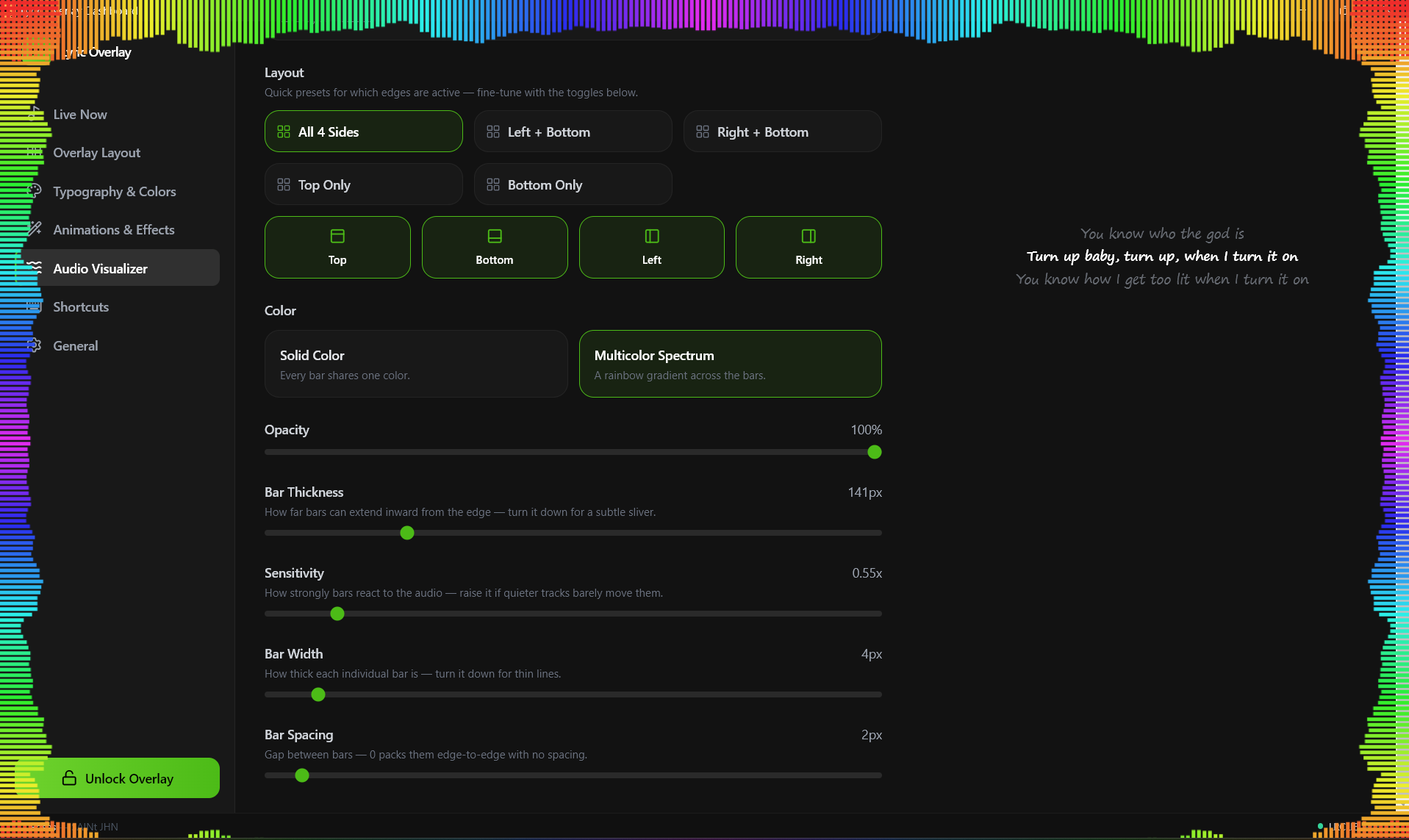Click the grid icon on All 4 Sides
The height and width of the screenshot is (840, 1409).
click(x=284, y=132)
